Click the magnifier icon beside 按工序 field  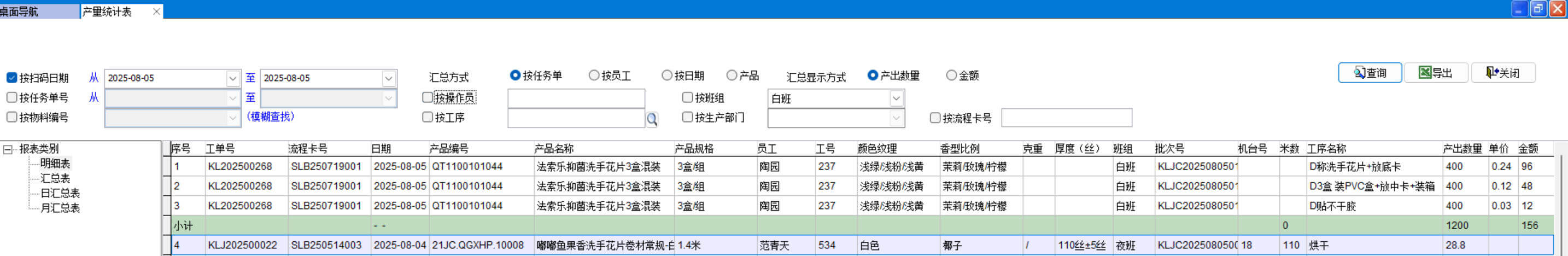[651, 119]
